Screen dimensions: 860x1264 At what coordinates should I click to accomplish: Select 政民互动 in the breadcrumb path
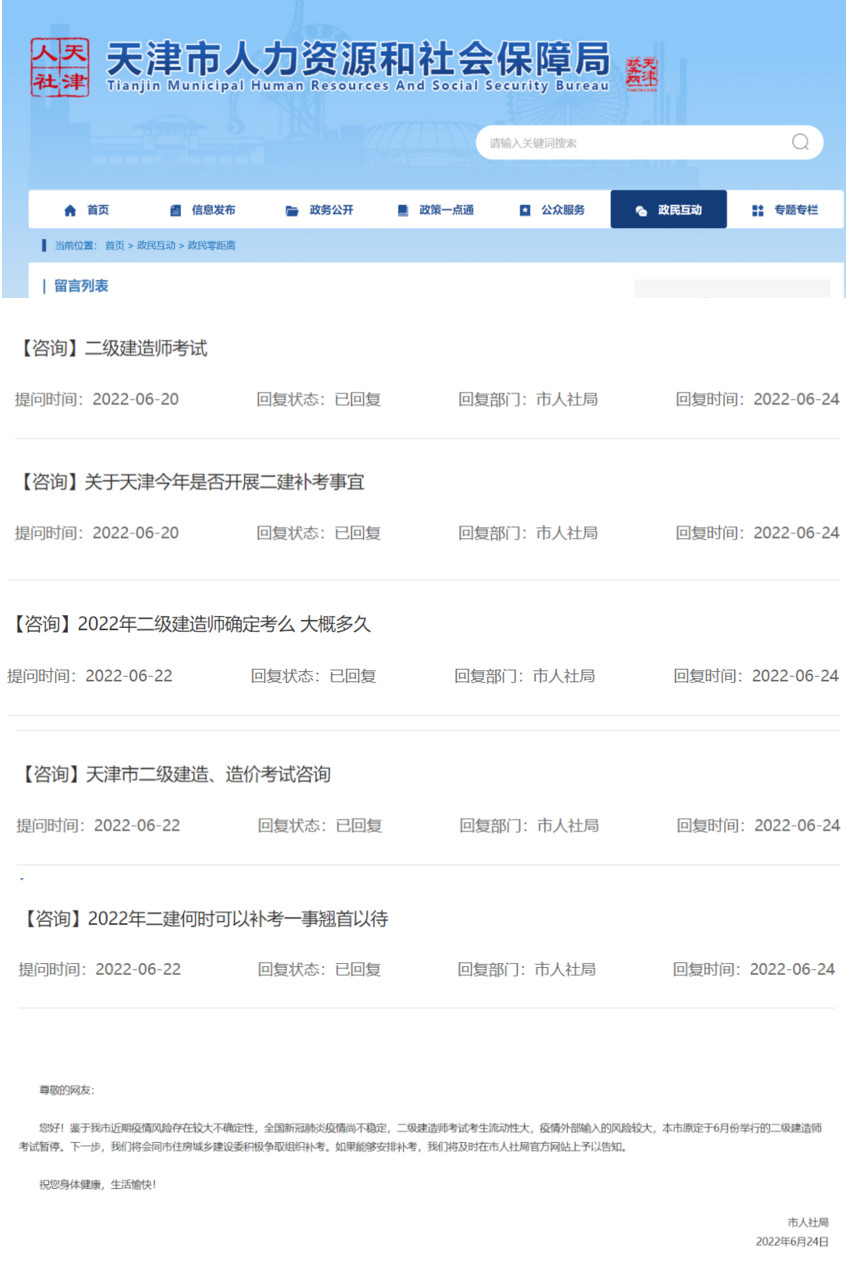click(156, 246)
